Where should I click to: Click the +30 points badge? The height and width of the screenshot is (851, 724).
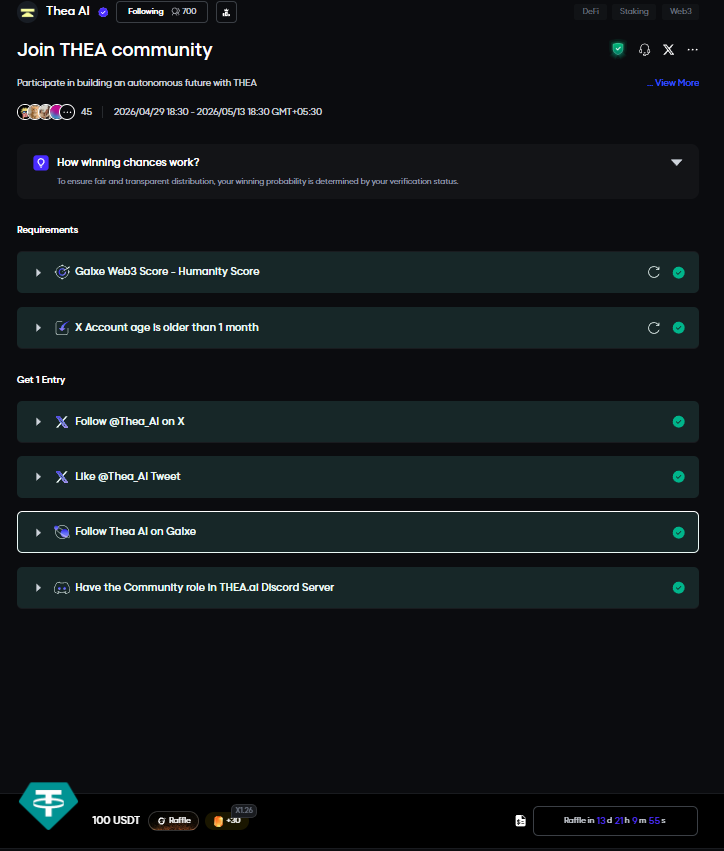tap(227, 821)
